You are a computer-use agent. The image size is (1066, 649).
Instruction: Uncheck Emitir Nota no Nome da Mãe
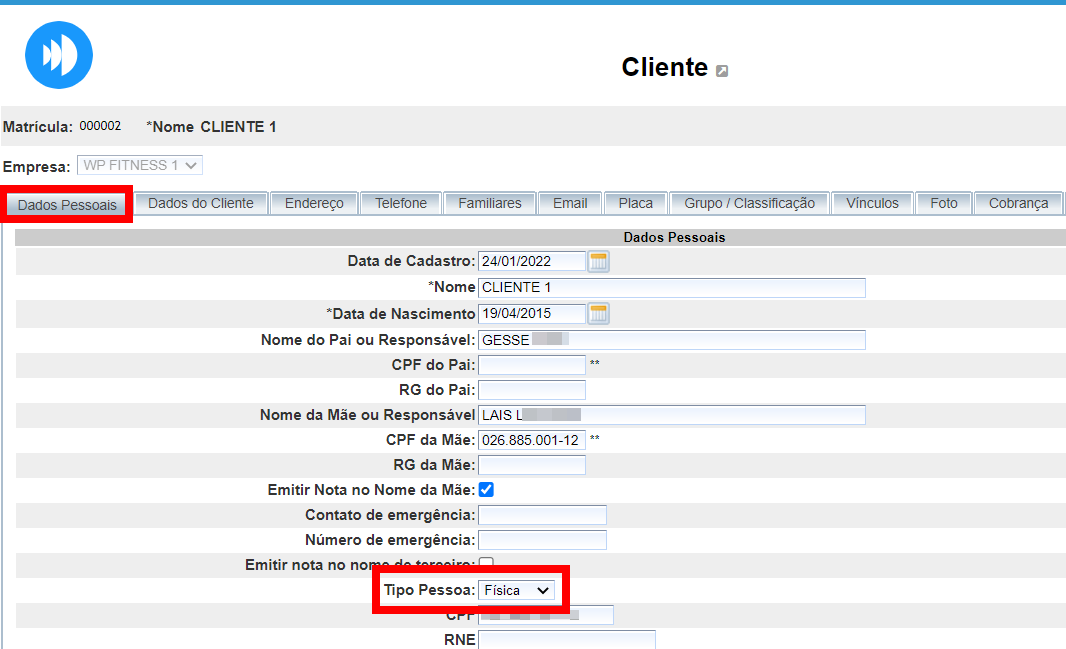tap(486, 490)
